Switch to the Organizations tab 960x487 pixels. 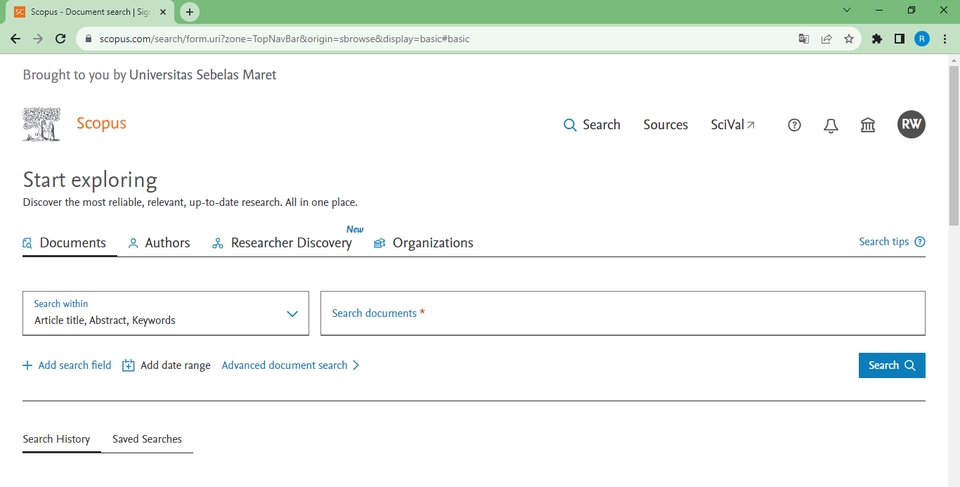(x=424, y=243)
